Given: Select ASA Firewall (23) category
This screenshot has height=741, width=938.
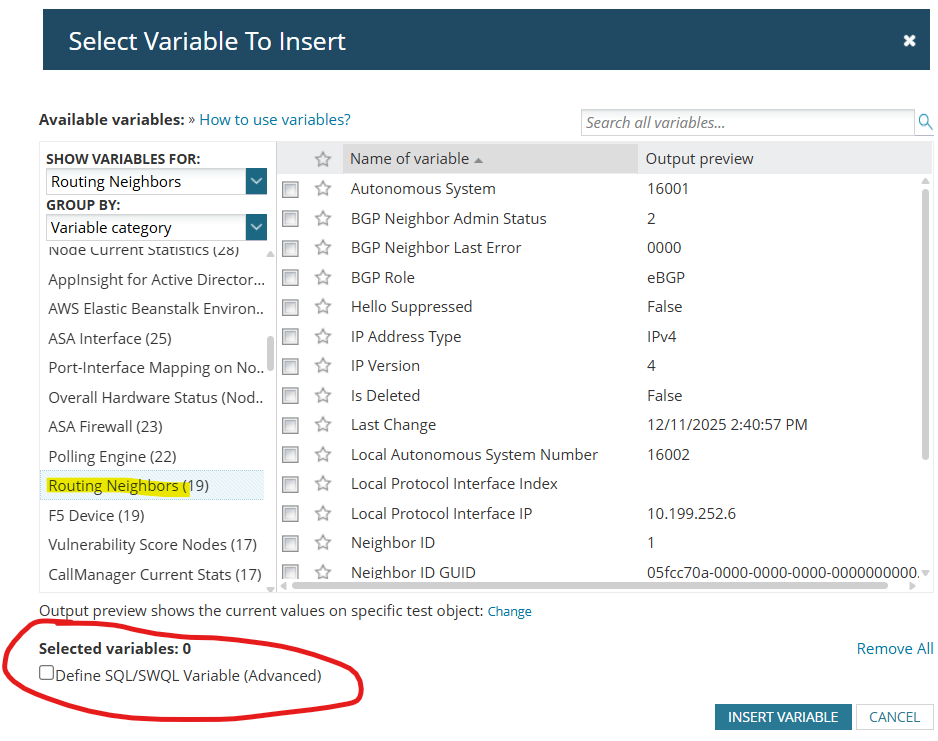Looking at the screenshot, I should 105,426.
